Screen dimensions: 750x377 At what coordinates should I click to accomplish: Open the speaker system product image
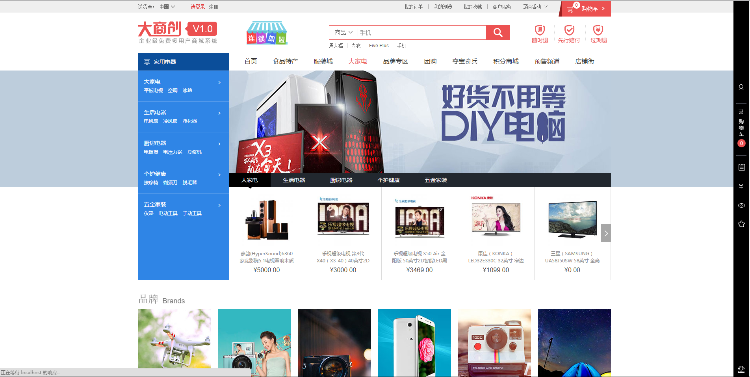(267, 219)
